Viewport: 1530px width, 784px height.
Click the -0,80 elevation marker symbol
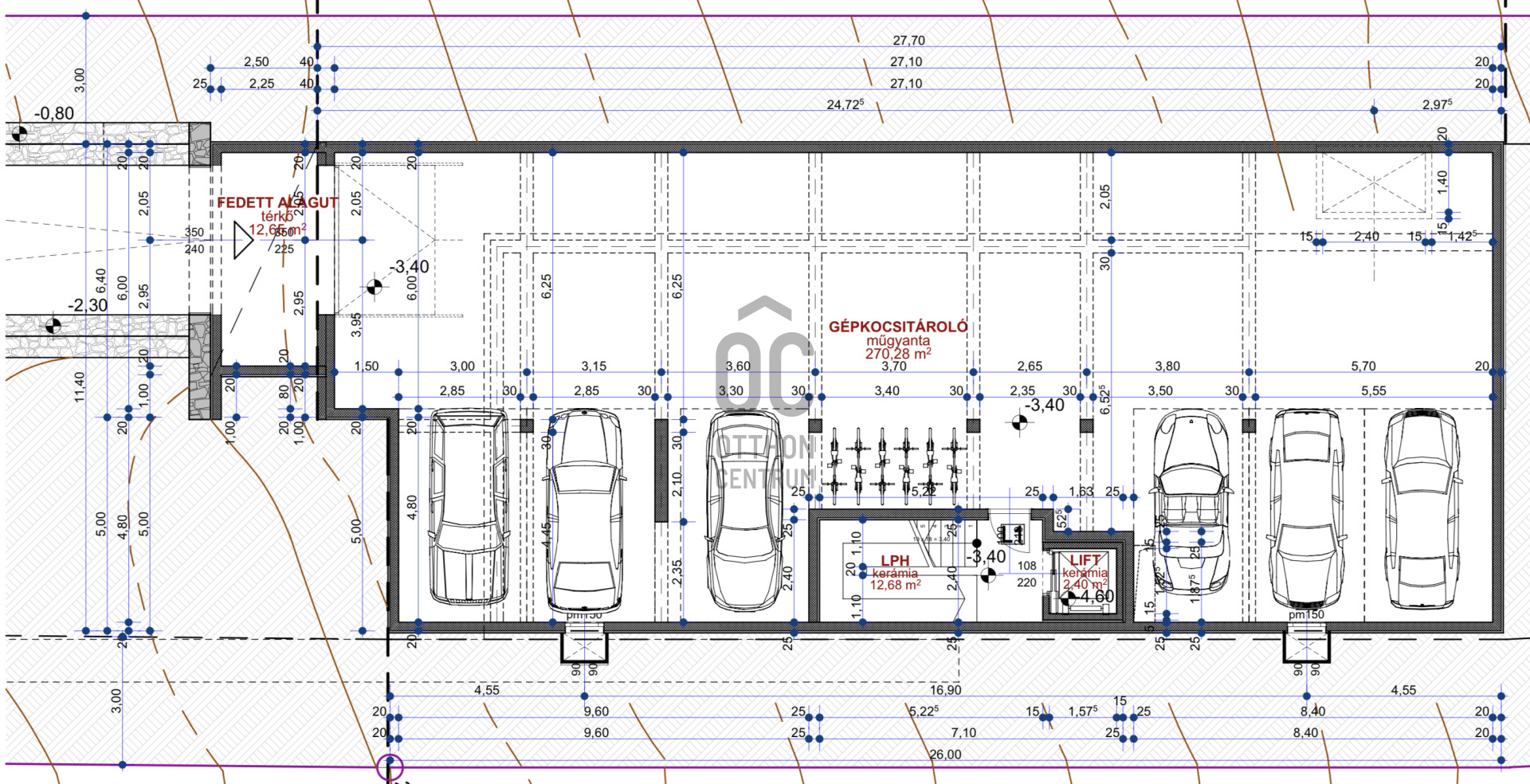pyautogui.click(x=19, y=134)
